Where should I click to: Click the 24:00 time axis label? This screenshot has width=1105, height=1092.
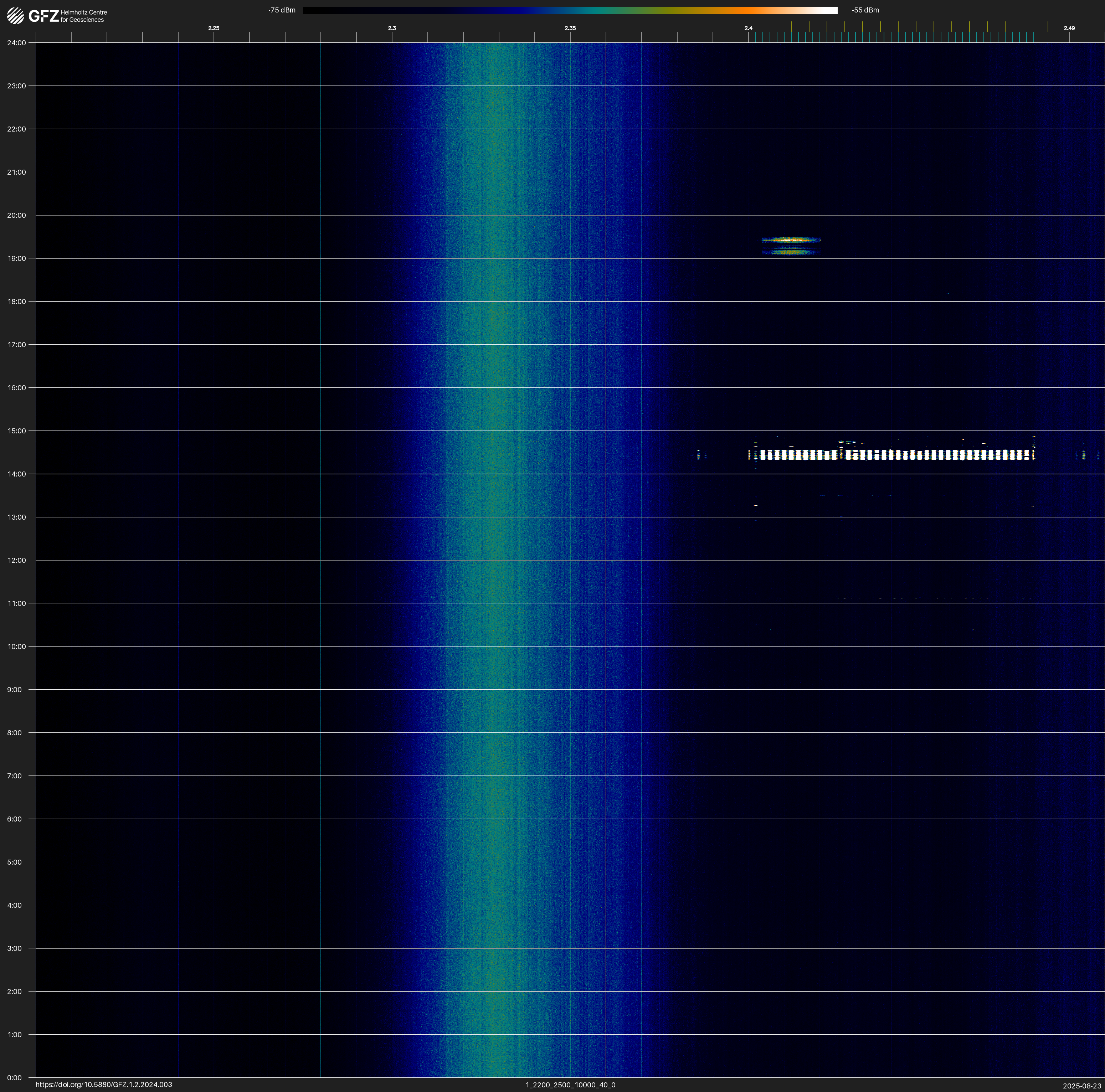[16, 43]
